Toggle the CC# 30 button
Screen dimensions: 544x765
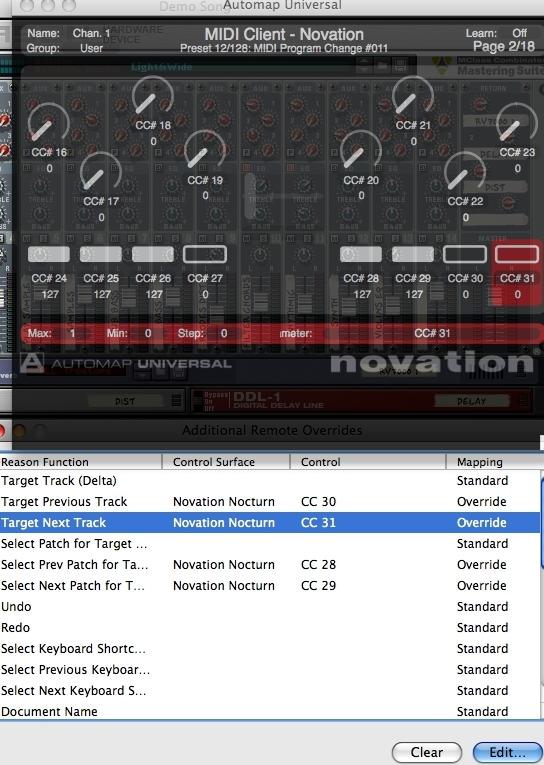[465, 254]
